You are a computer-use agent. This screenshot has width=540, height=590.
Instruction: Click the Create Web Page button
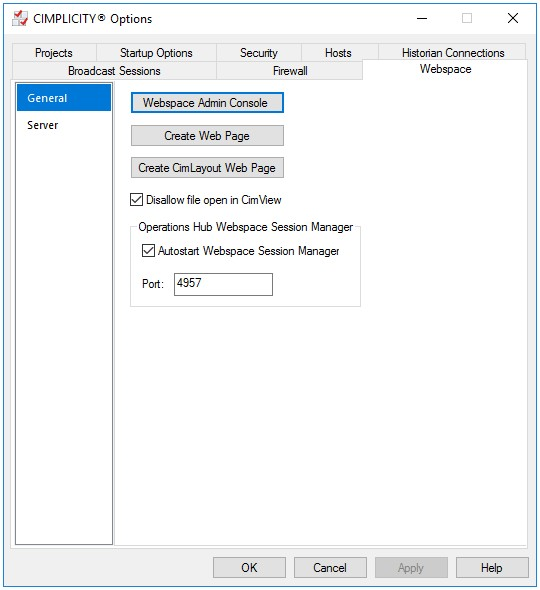tap(207, 135)
